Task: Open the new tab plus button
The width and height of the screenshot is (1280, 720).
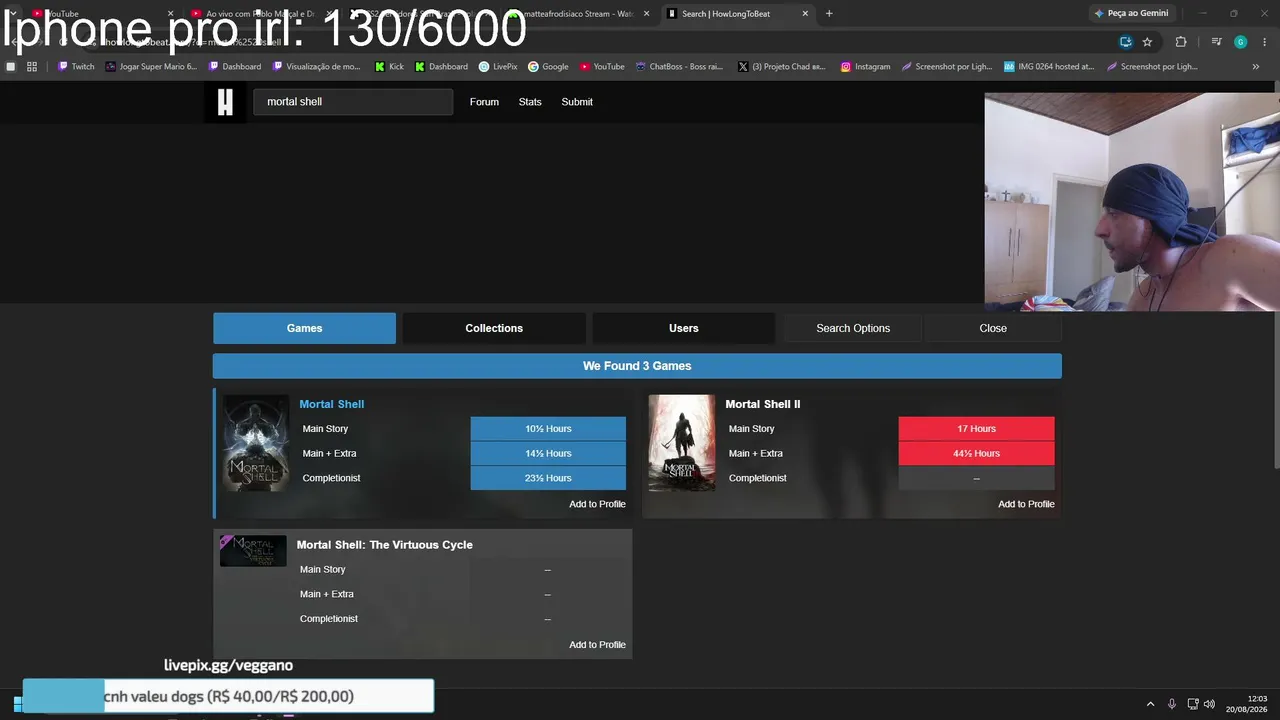Action: tap(829, 14)
